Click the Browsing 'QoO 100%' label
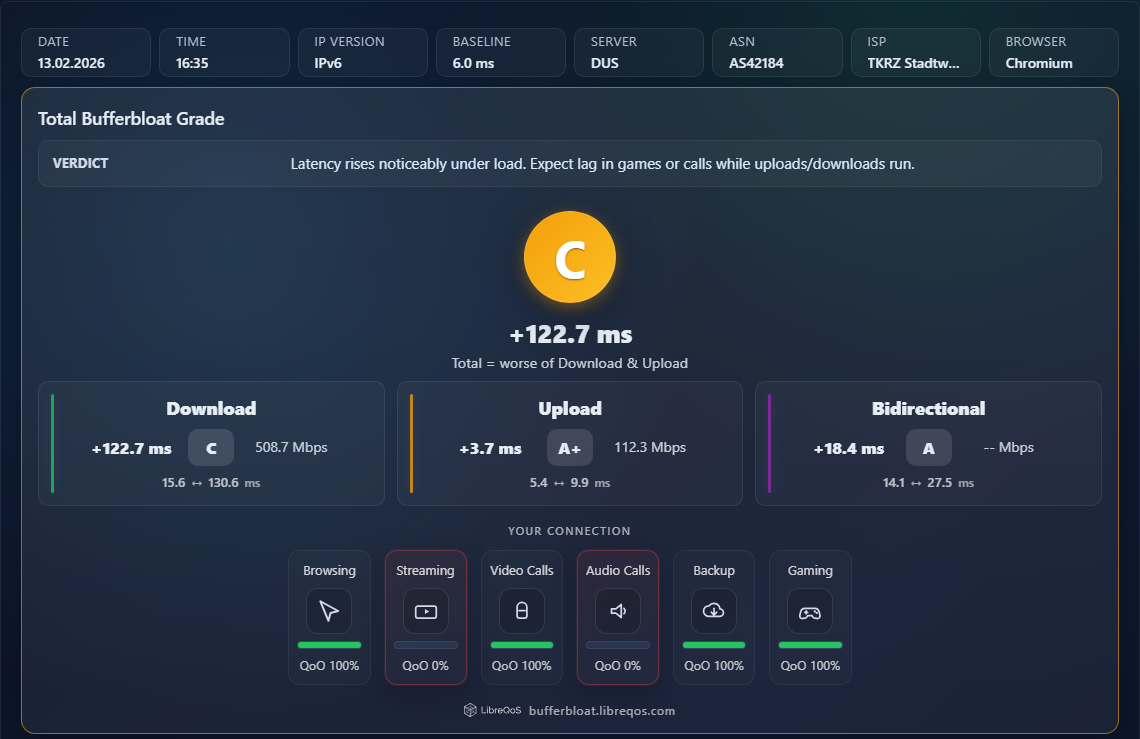The height and width of the screenshot is (739, 1140). click(x=329, y=666)
